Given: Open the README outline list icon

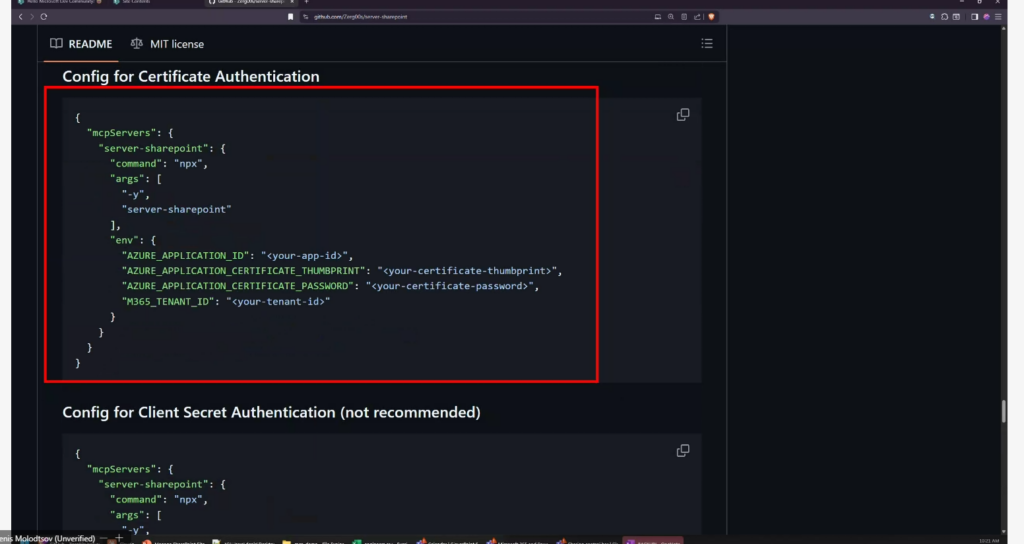Looking at the screenshot, I should coord(707,44).
